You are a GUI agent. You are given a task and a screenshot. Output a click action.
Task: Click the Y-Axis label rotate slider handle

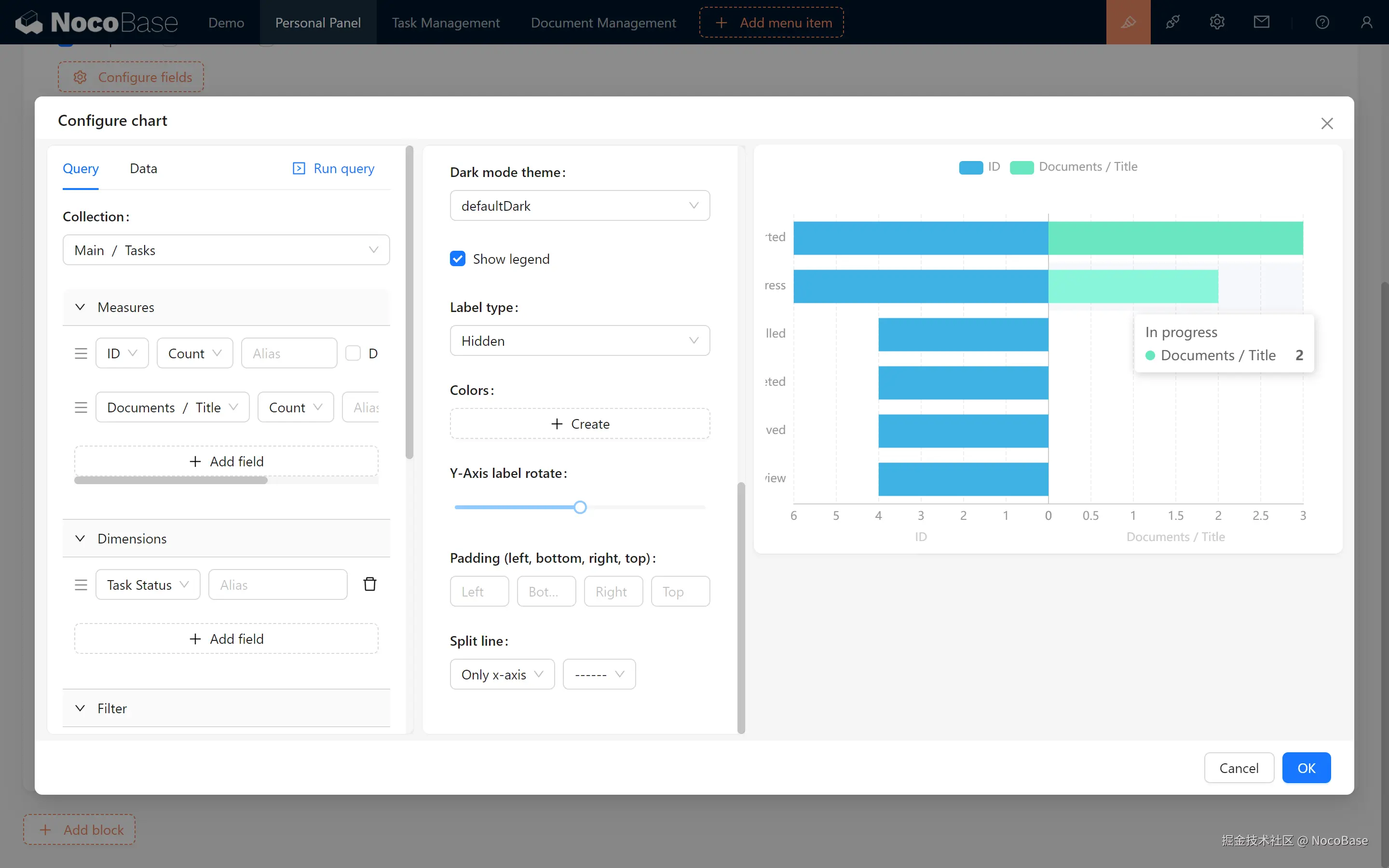pos(580,507)
